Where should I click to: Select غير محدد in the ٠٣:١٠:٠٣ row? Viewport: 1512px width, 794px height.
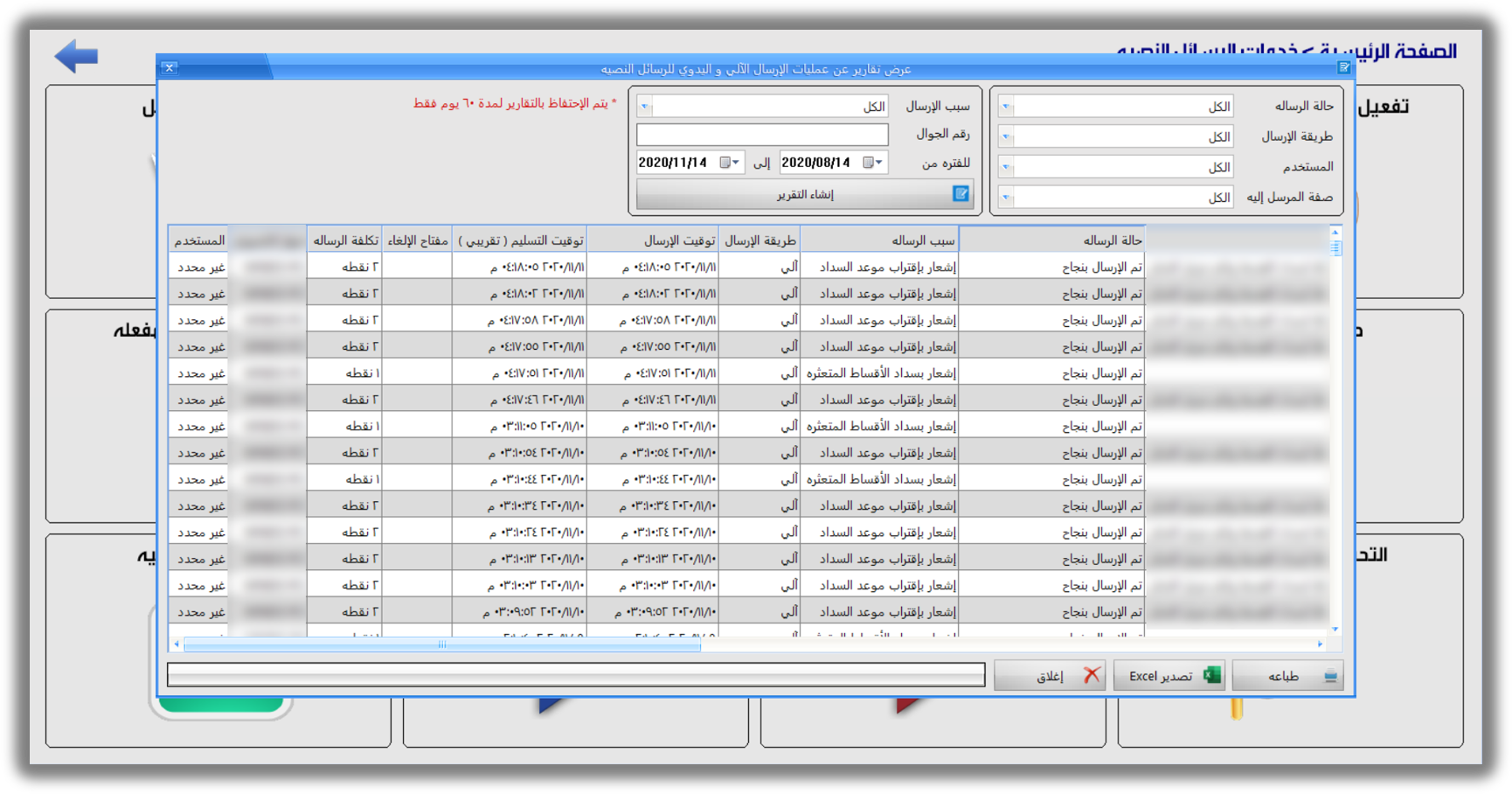click(198, 586)
